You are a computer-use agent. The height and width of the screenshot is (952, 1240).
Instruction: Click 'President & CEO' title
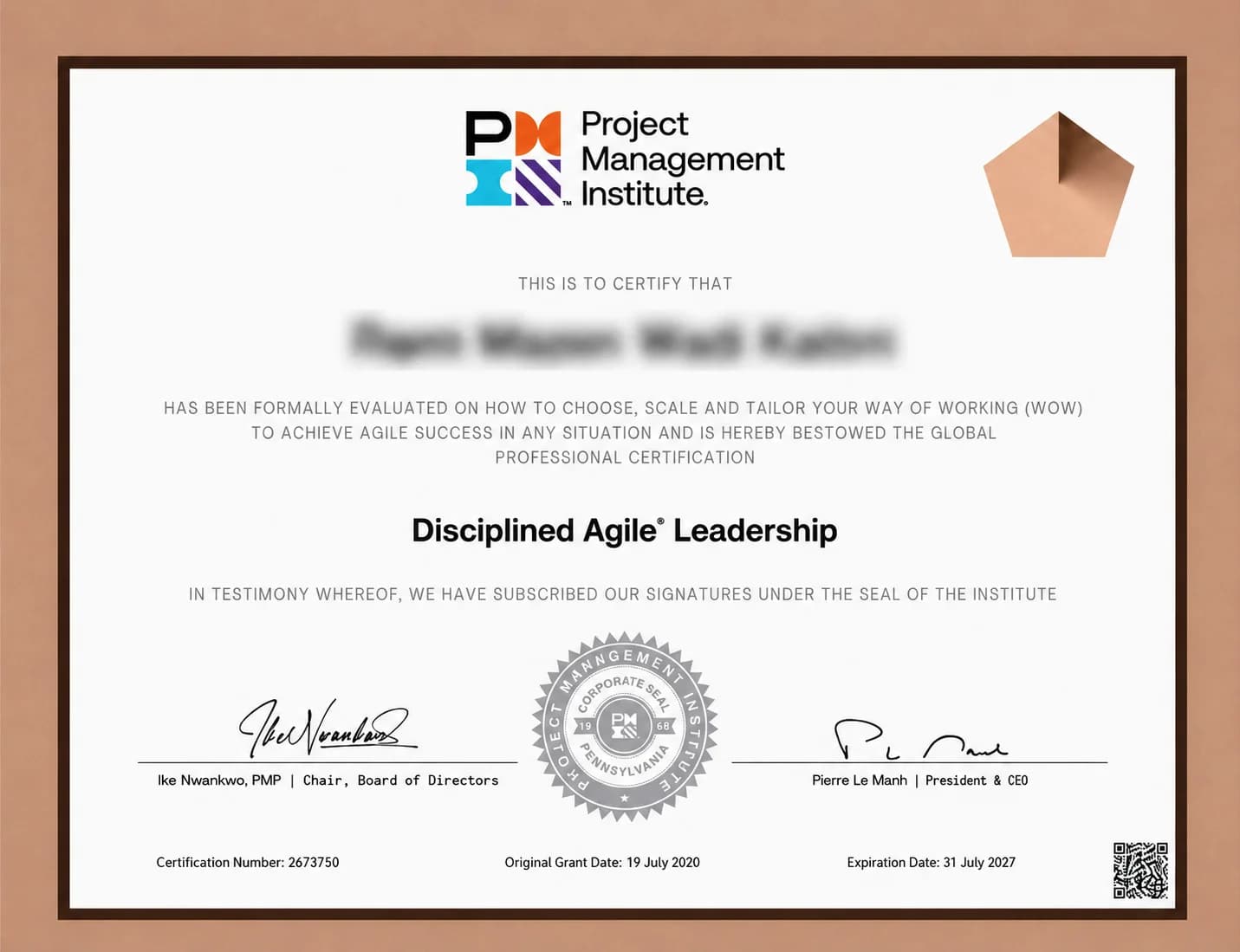click(x=977, y=780)
